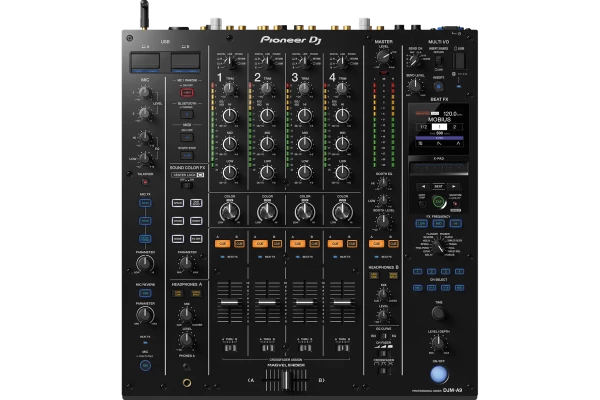Click the USB A port
The image size is (600, 400).
coord(145,61)
